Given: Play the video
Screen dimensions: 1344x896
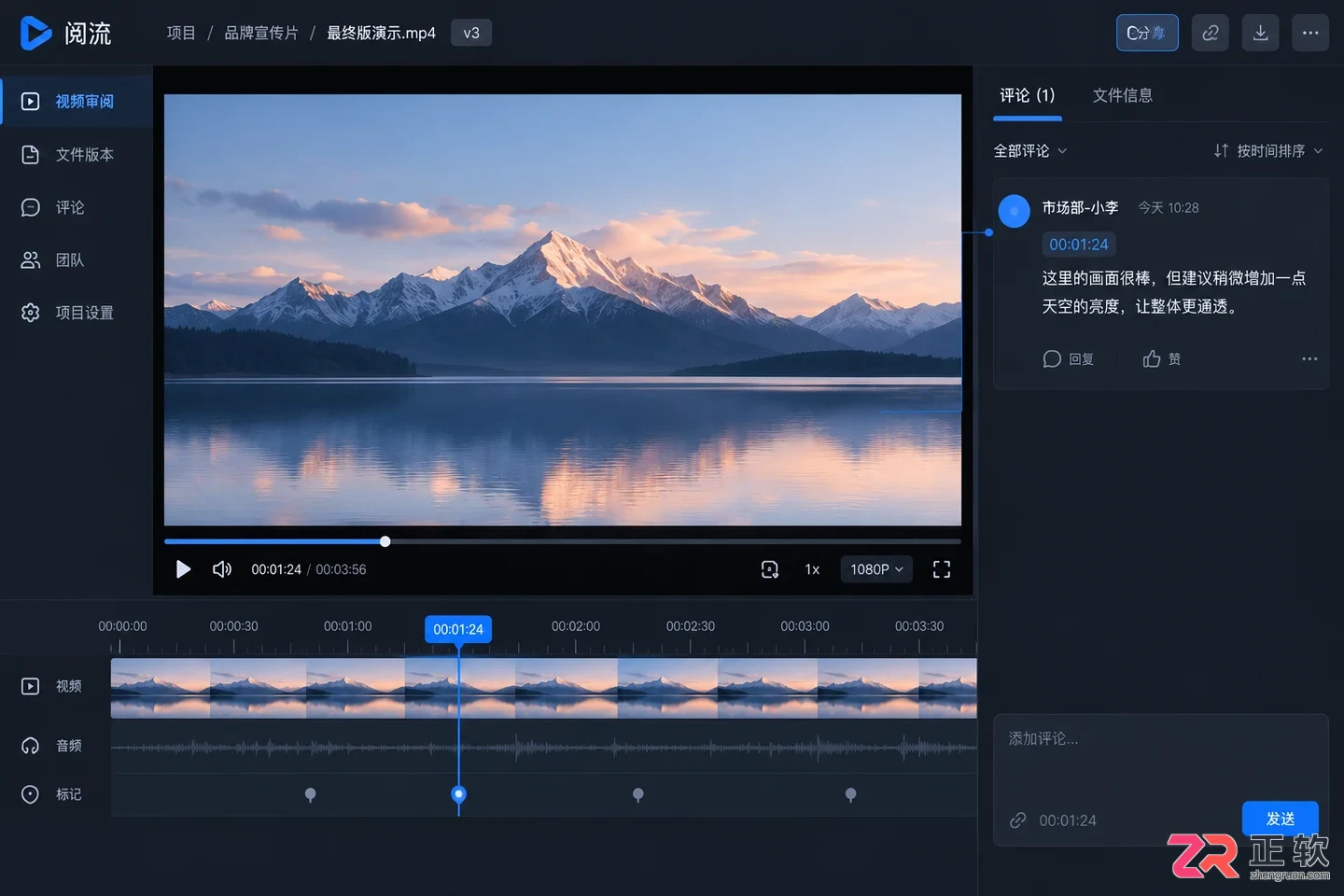Looking at the screenshot, I should pyautogui.click(x=183, y=569).
